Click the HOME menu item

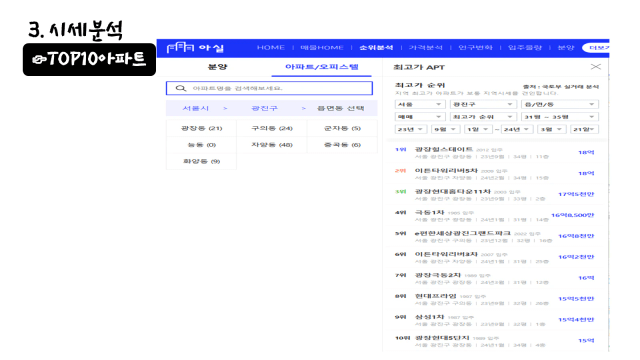coord(271,48)
